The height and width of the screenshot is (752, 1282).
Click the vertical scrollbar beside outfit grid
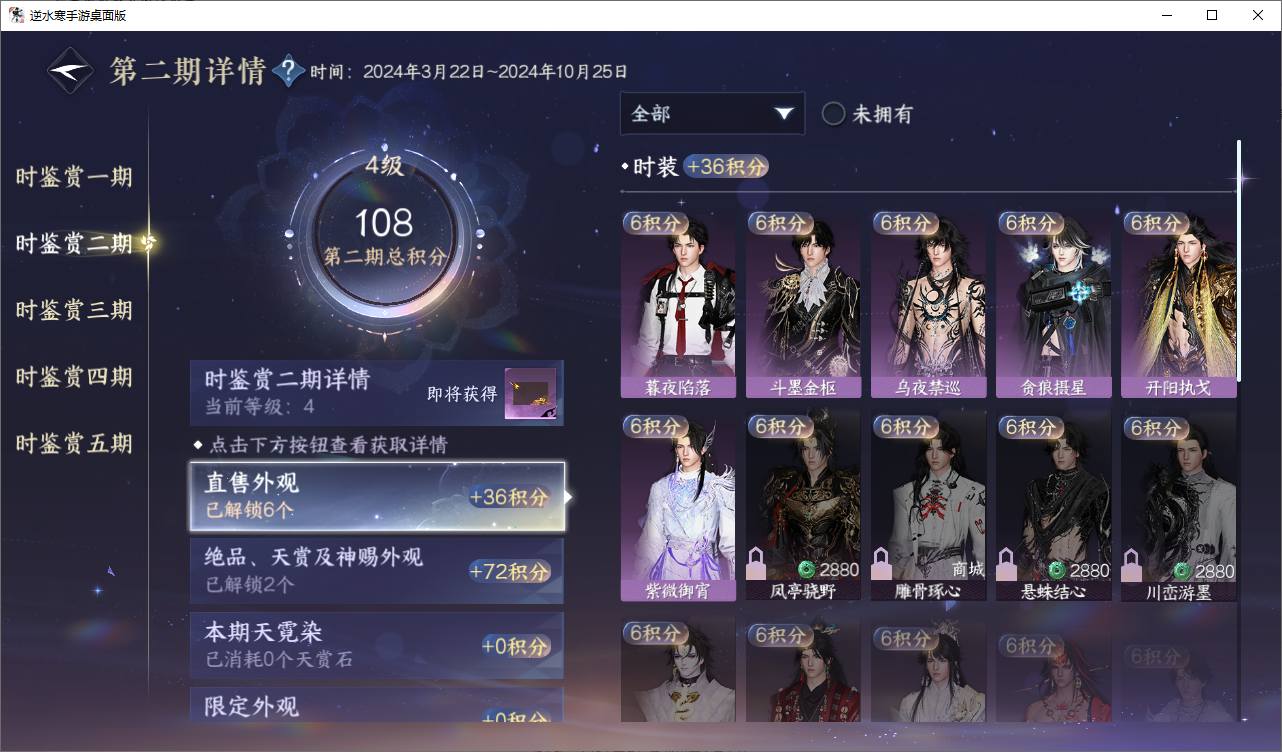click(x=1239, y=260)
